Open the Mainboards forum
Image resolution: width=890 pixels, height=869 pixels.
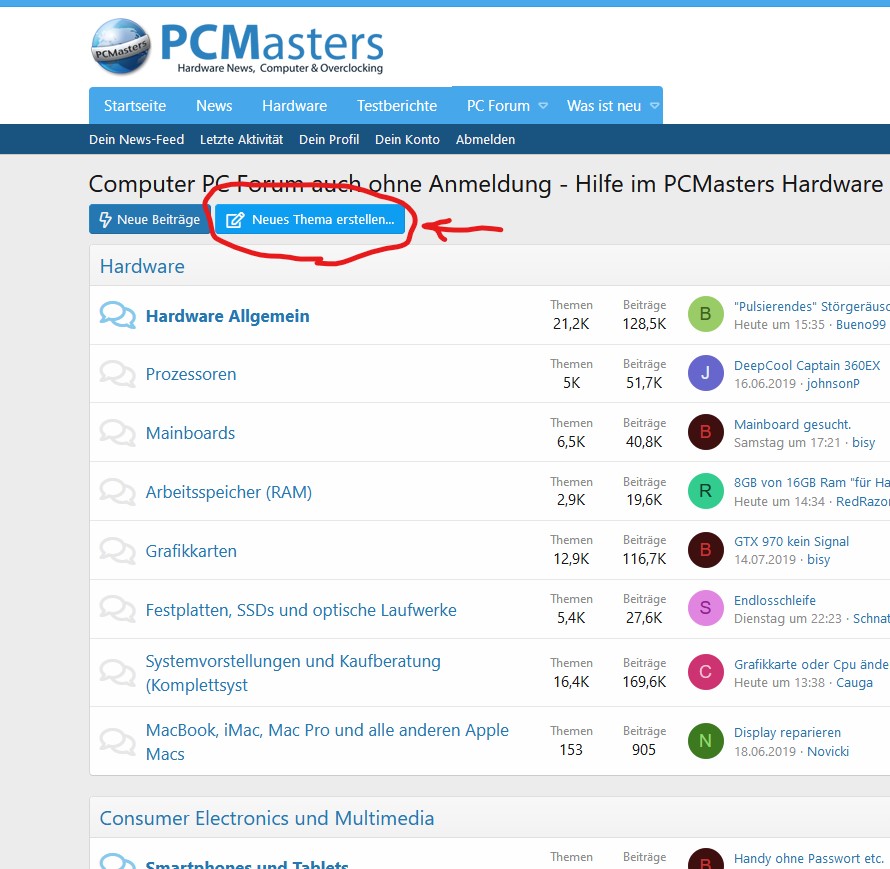(190, 434)
